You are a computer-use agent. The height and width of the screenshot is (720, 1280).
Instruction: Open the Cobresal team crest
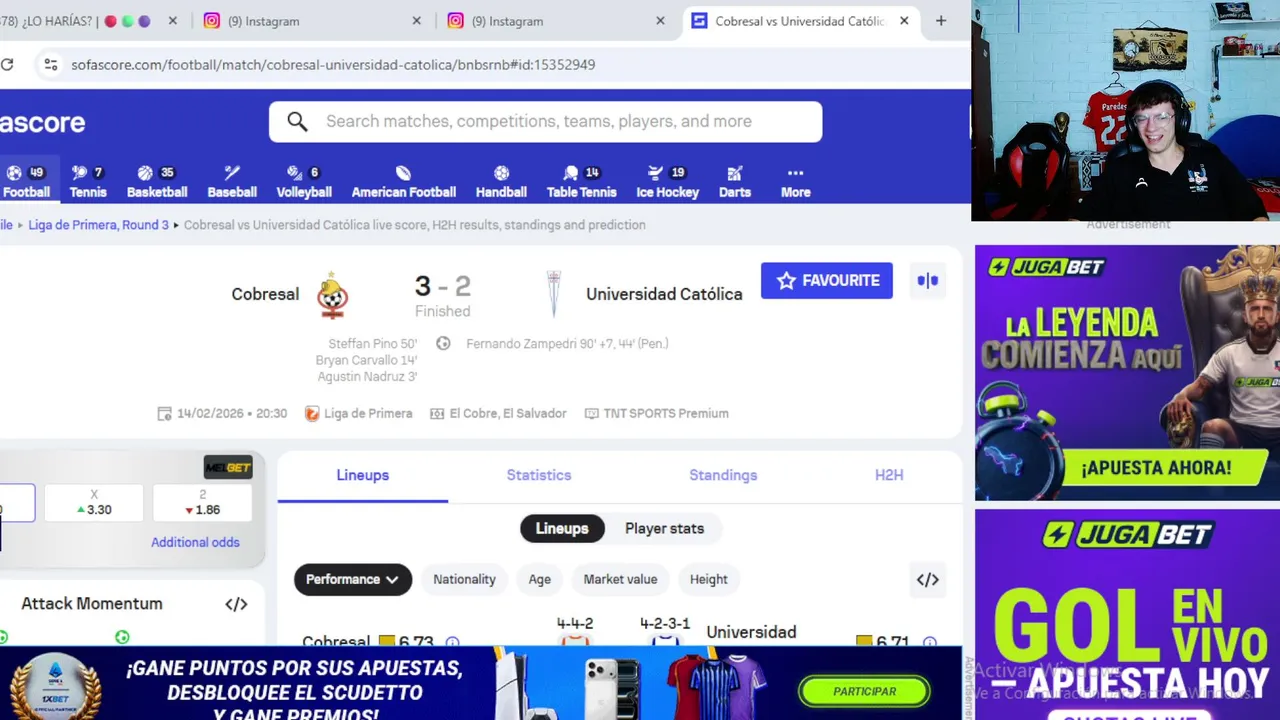[332, 294]
